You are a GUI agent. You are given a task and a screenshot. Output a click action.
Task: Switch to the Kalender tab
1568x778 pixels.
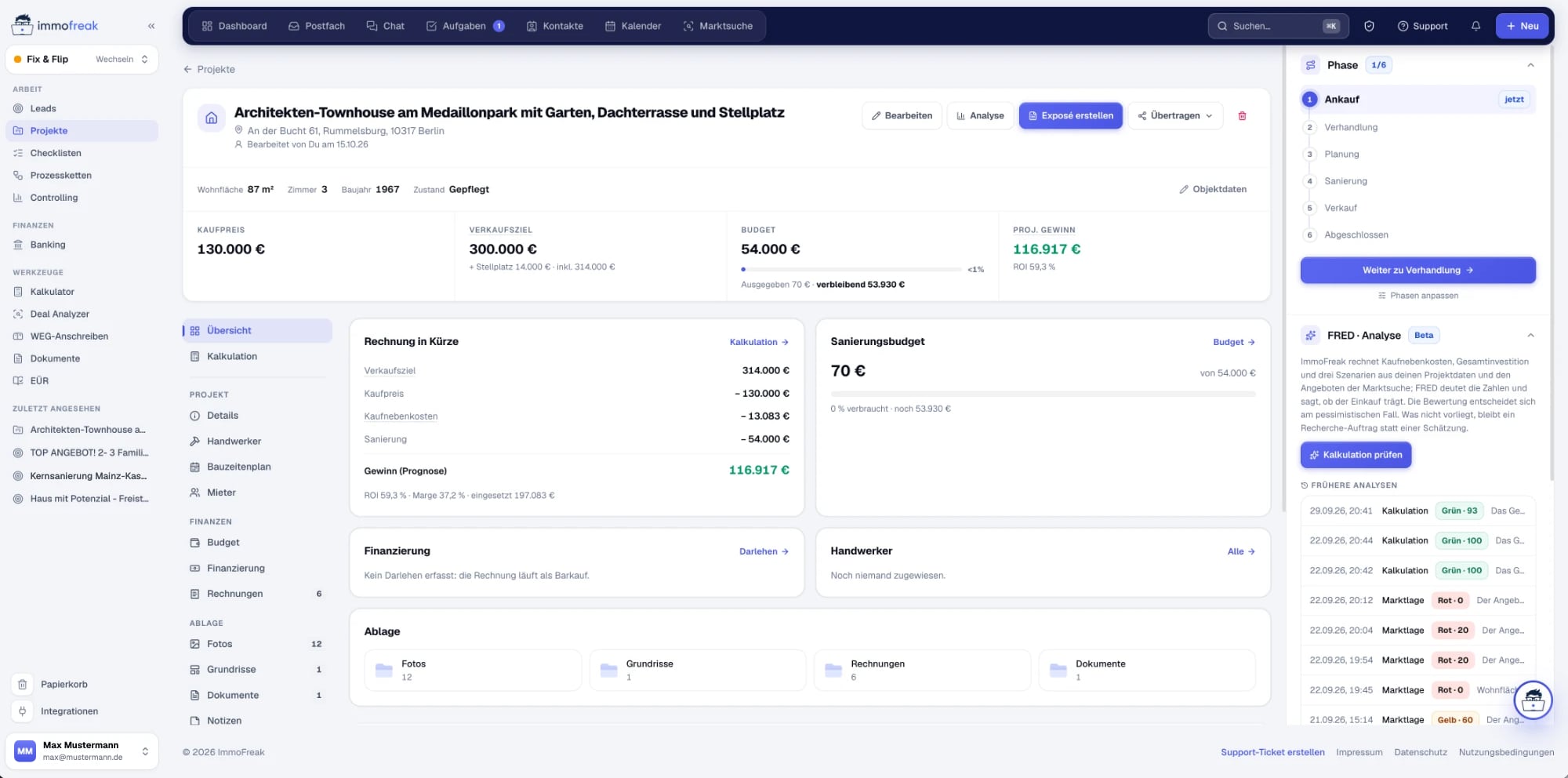[x=633, y=26]
